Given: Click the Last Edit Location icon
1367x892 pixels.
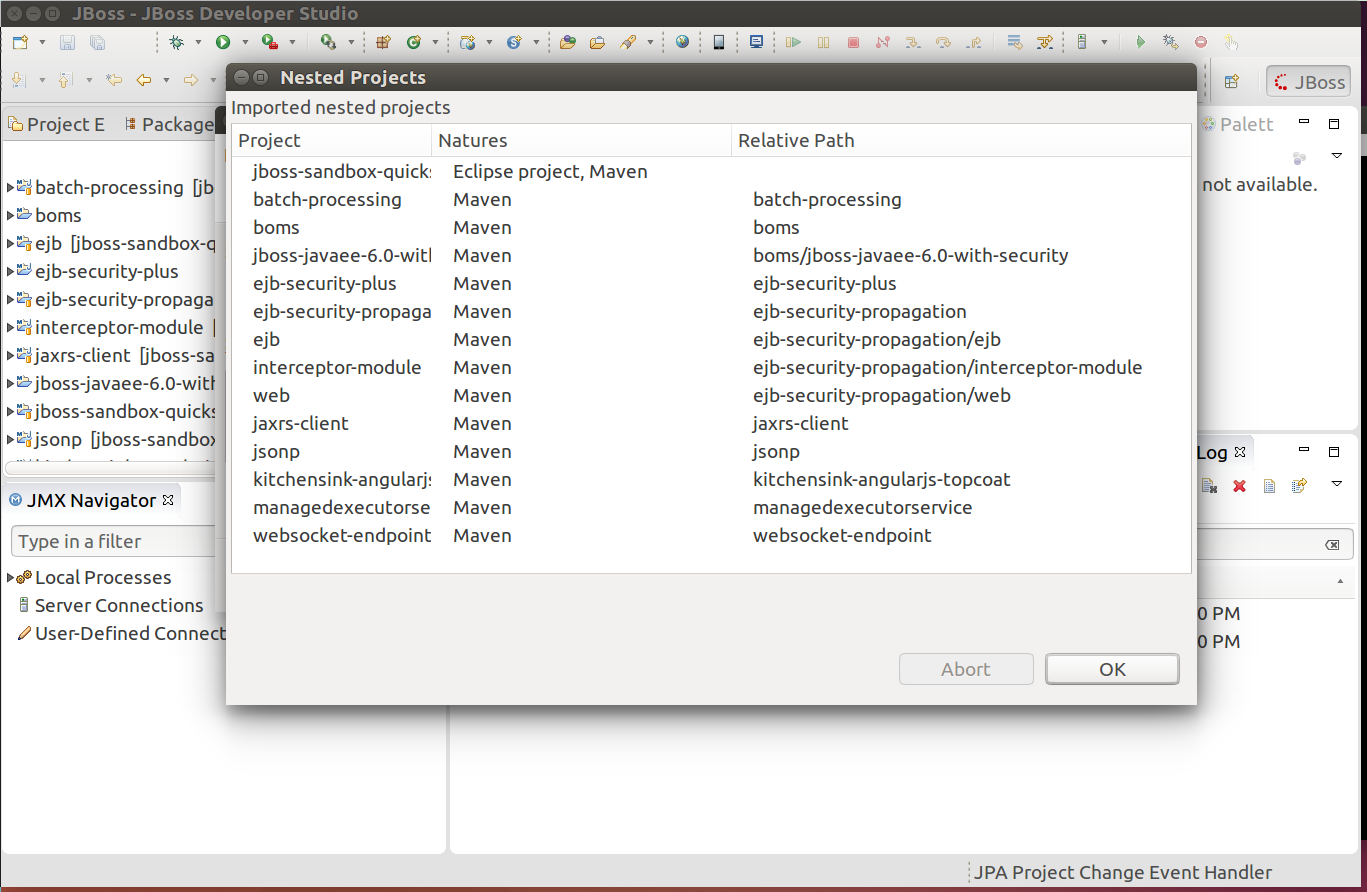Looking at the screenshot, I should (x=114, y=80).
